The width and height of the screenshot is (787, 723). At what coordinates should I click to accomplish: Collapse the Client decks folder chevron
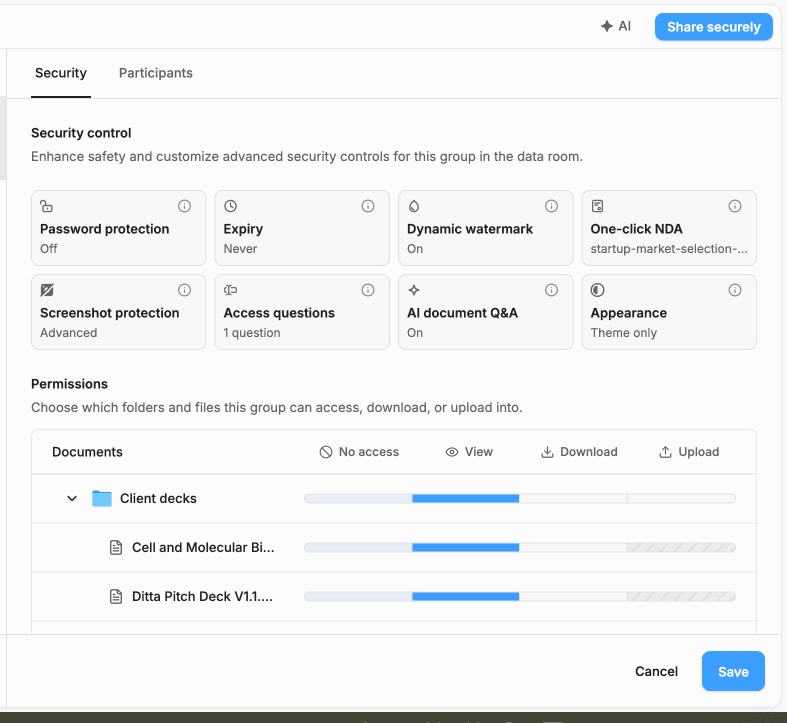click(x=72, y=499)
